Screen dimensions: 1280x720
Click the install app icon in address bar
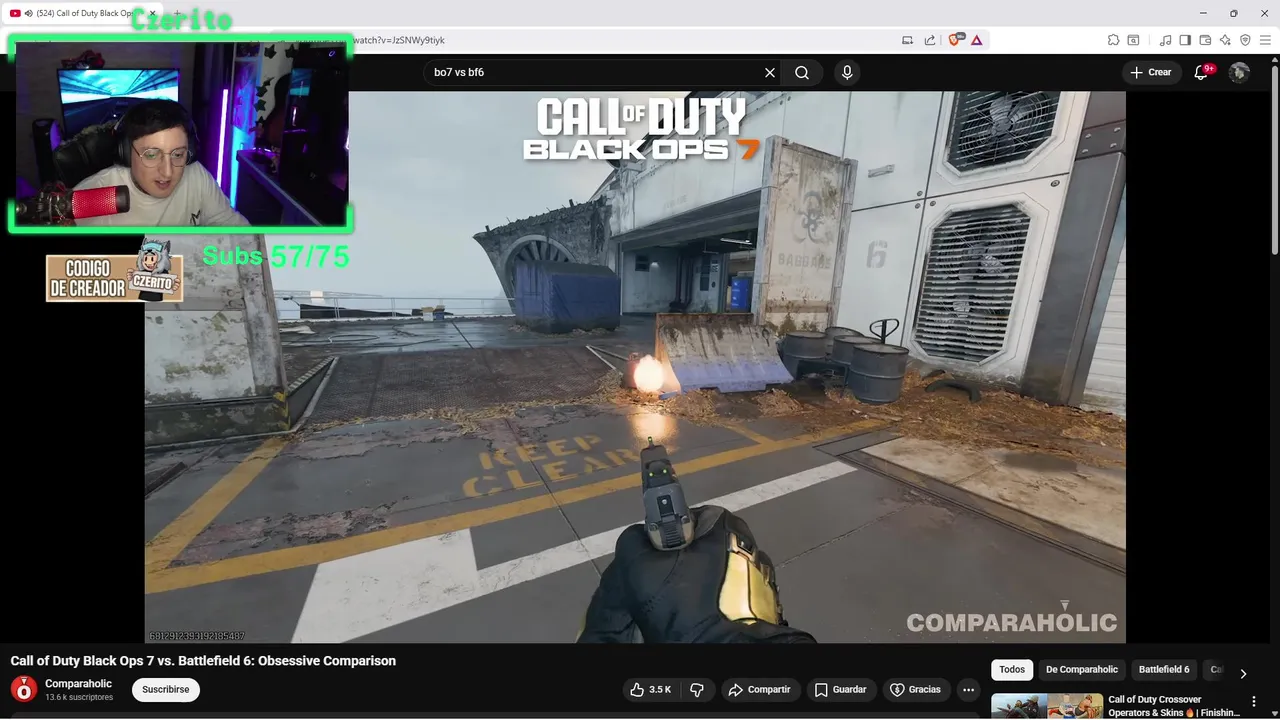click(x=908, y=40)
